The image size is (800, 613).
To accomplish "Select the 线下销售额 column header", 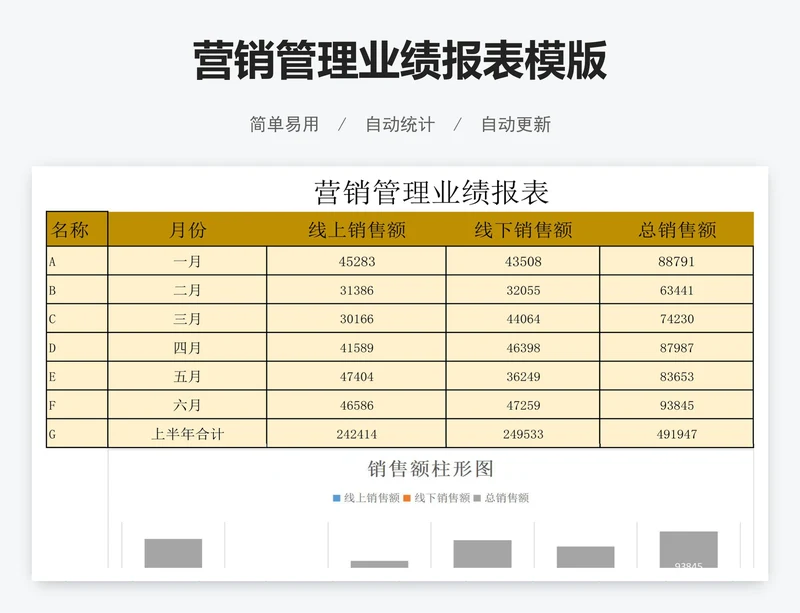I will pyautogui.click(x=523, y=229).
